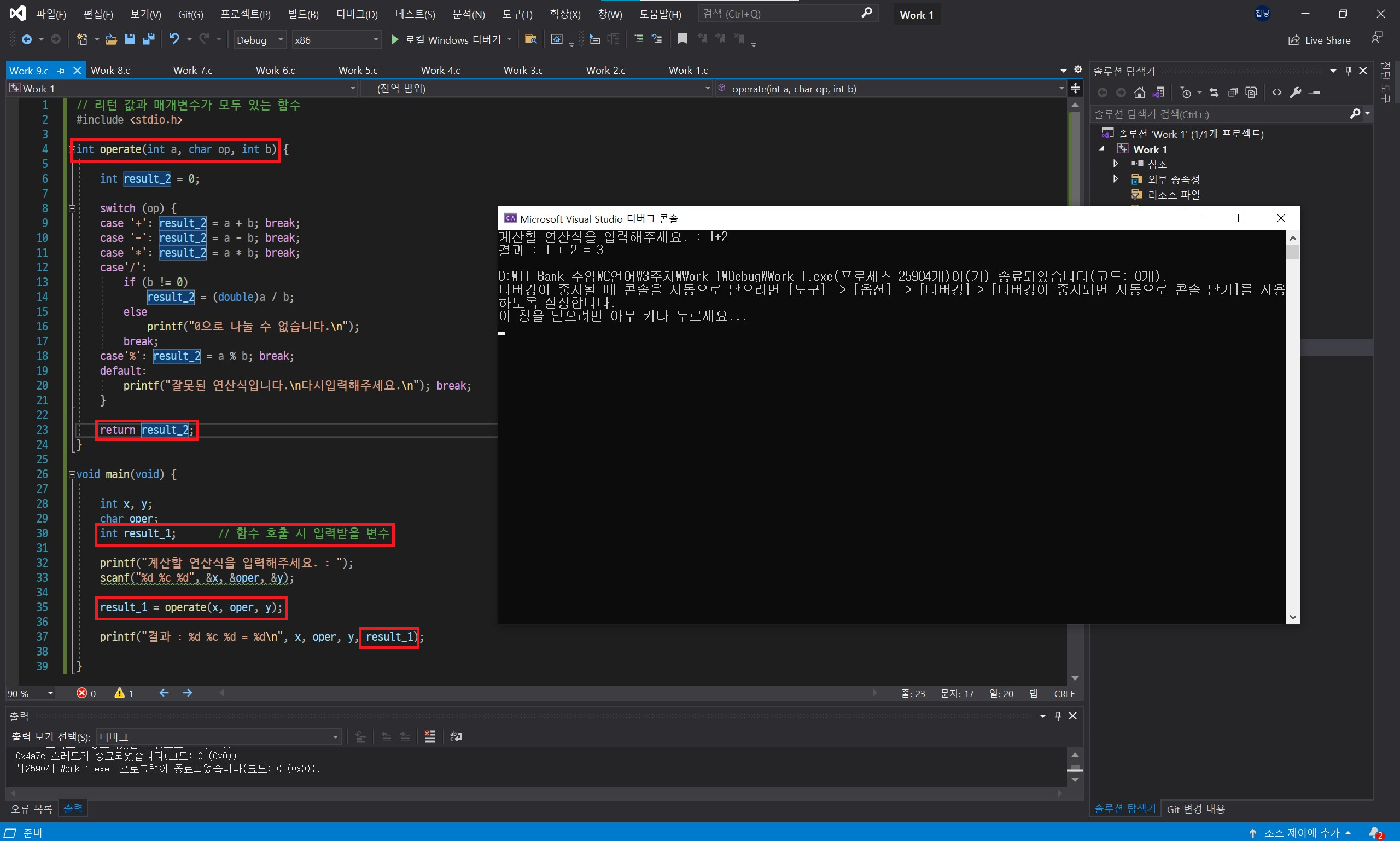Click the Open File folder icon
The width and height of the screenshot is (1400, 841).
click(x=111, y=39)
